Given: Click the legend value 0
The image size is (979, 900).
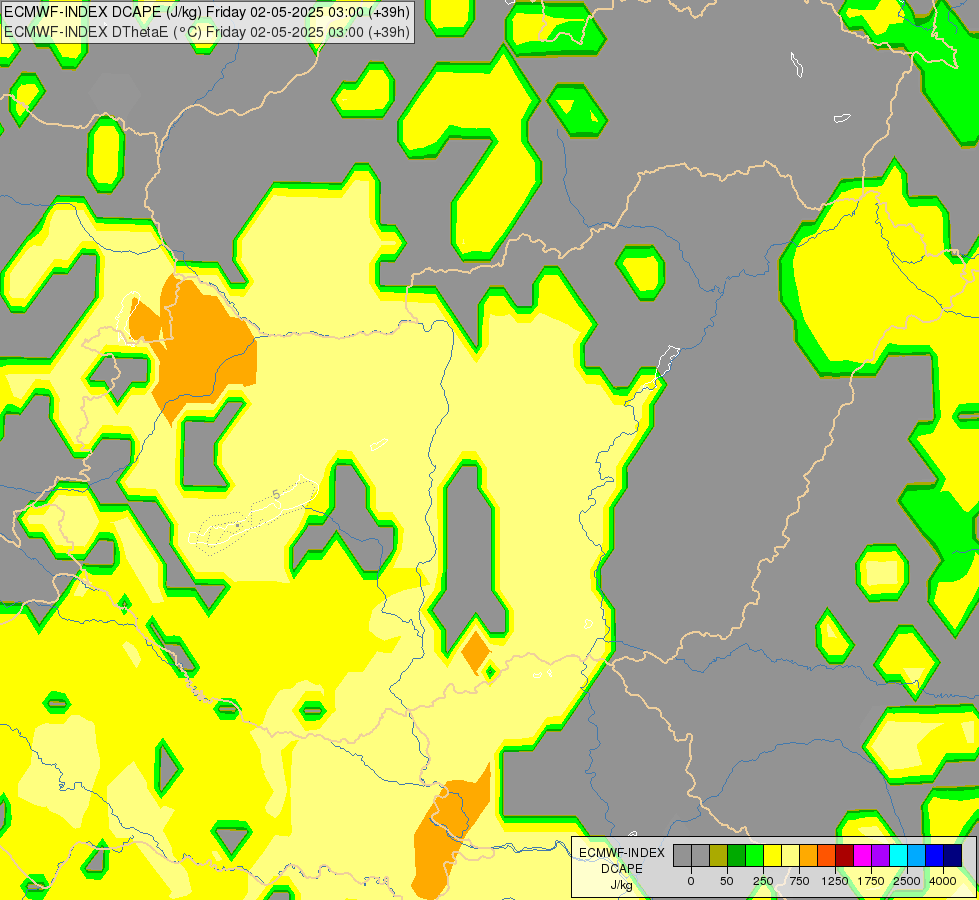Looking at the screenshot, I should click(x=691, y=881).
